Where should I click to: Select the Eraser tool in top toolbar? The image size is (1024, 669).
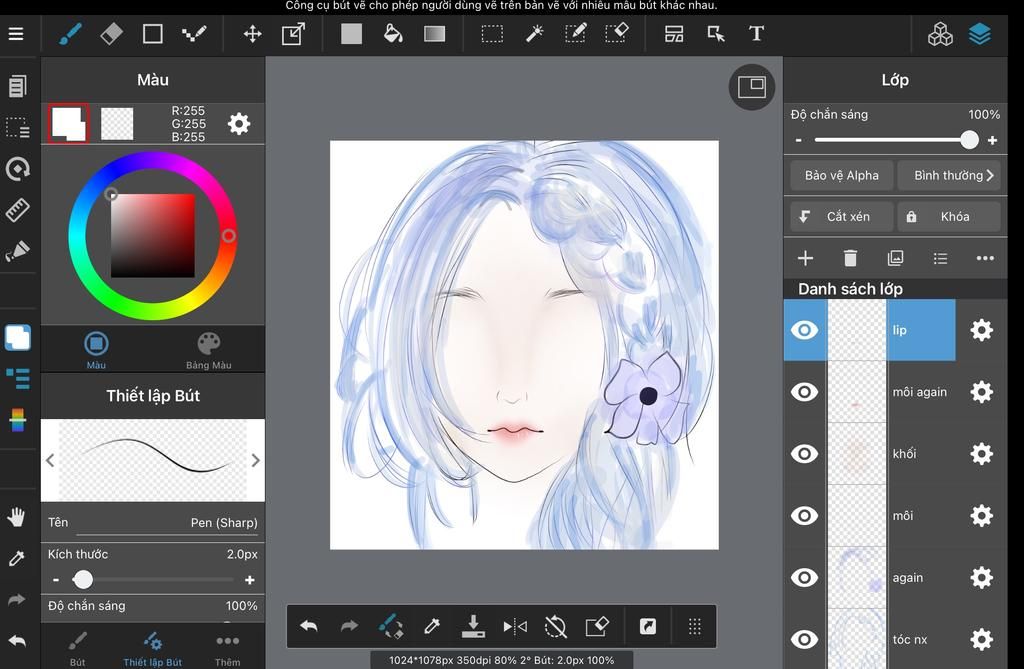tap(111, 34)
